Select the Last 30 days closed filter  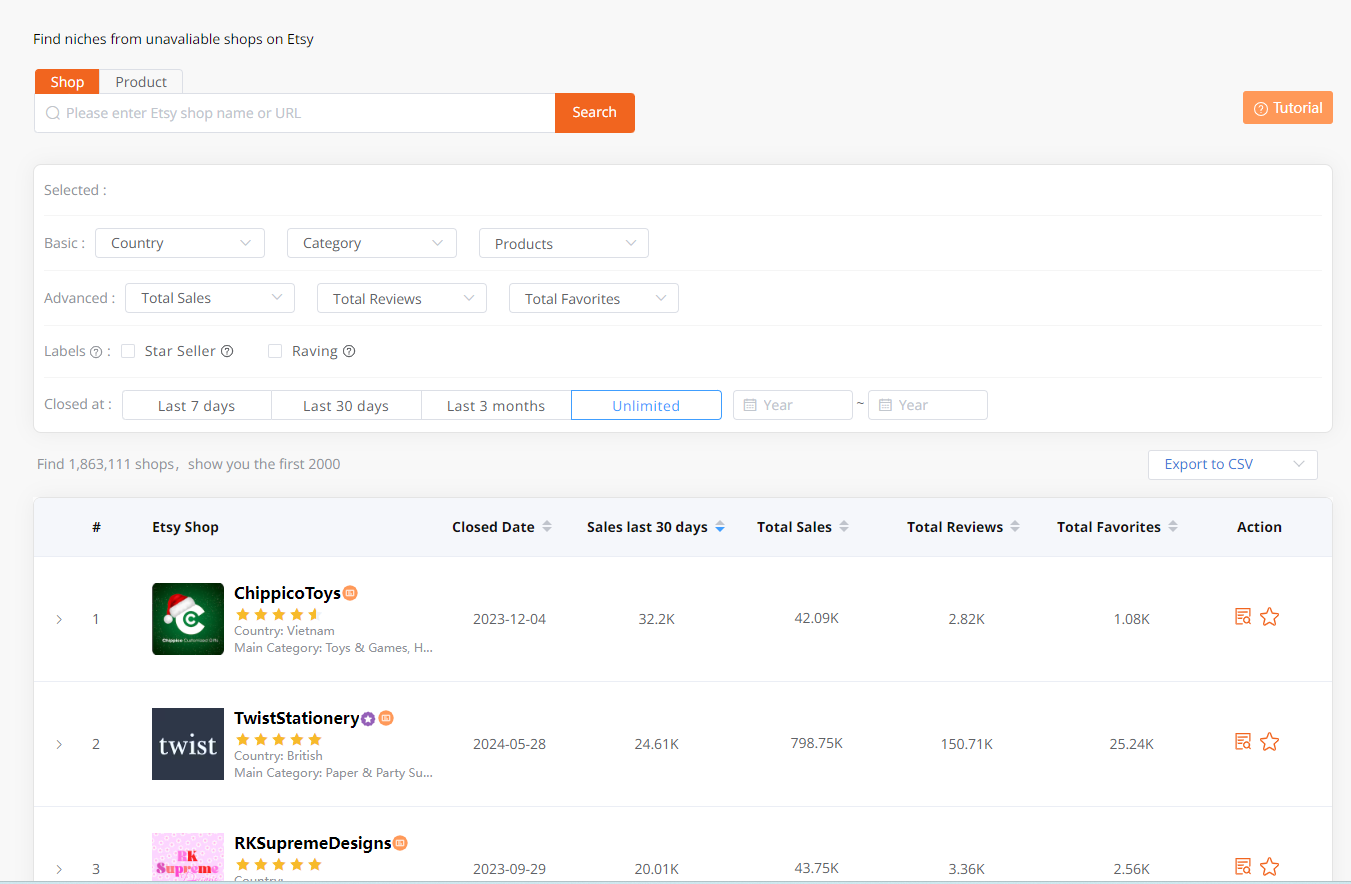[x=346, y=405]
